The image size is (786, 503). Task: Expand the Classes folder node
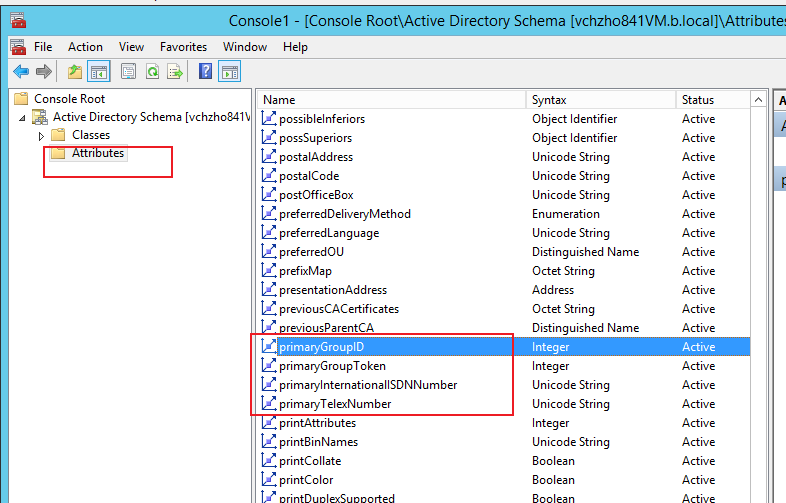(41, 136)
